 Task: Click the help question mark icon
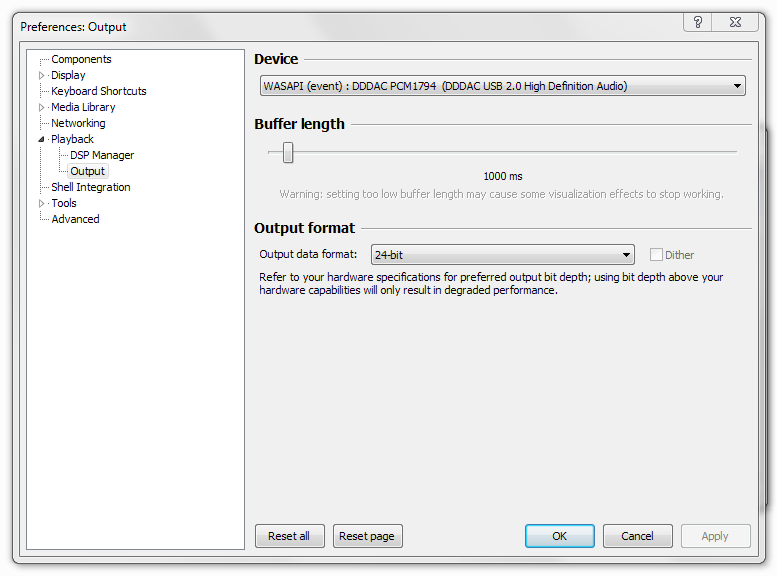point(698,22)
